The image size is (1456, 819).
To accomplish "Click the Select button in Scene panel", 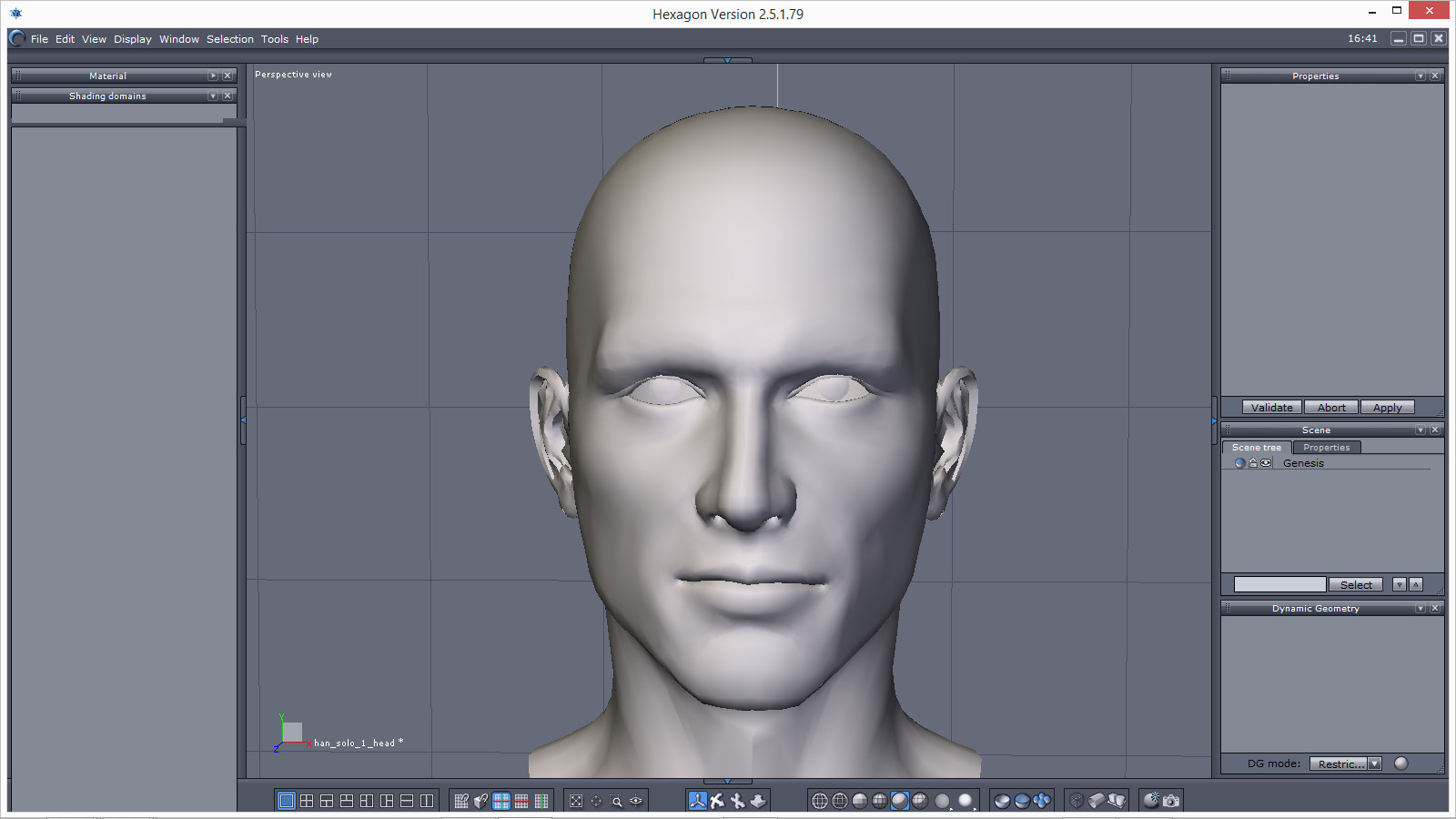I will tap(1356, 585).
